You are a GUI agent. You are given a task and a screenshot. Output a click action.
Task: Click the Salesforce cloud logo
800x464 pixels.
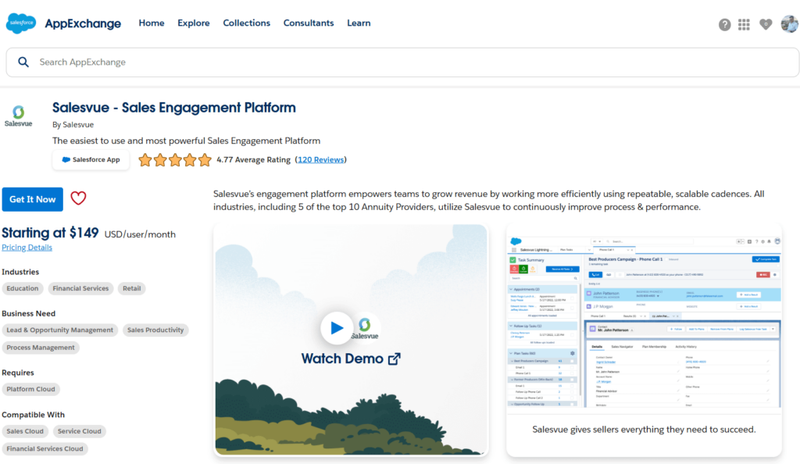(21, 23)
